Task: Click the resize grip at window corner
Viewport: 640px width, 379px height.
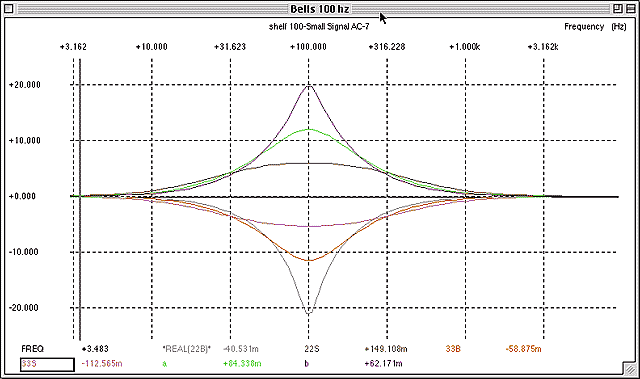Action: [x=630, y=369]
